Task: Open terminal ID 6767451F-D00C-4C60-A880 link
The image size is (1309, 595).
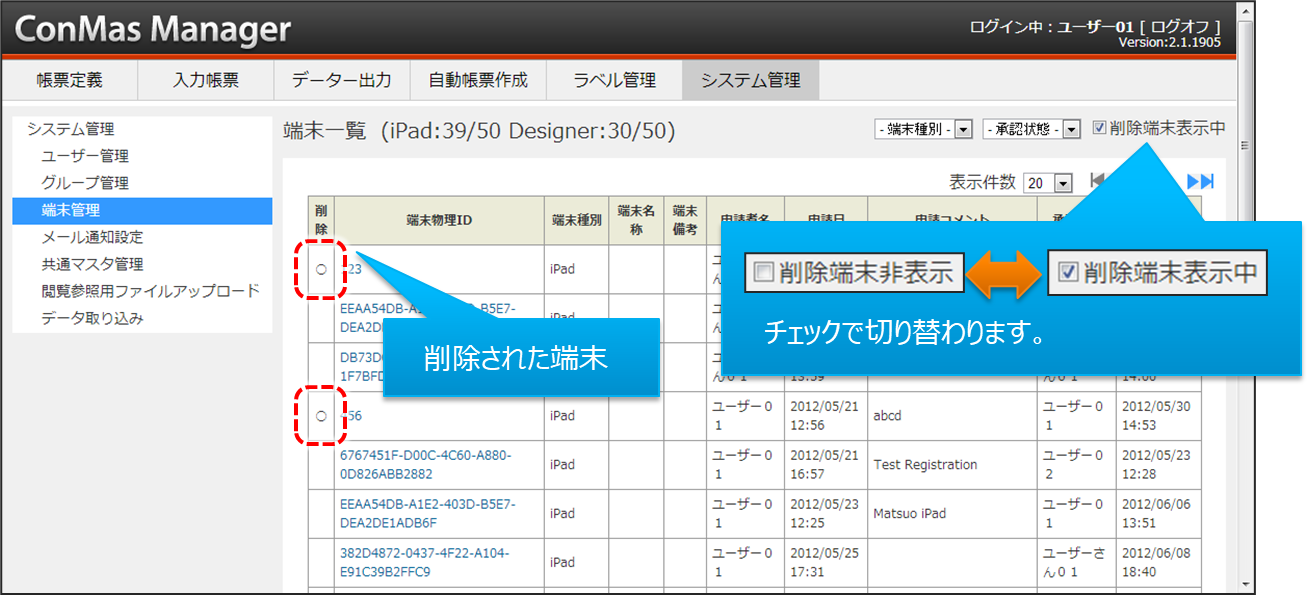Action: point(425,464)
